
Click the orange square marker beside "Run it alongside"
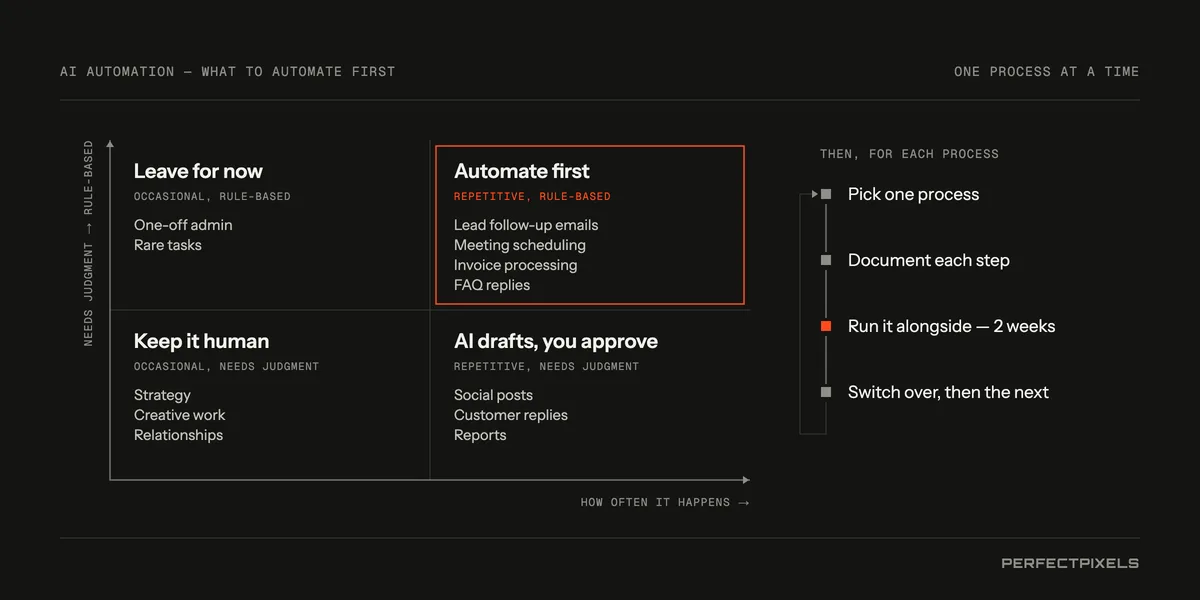coord(826,326)
